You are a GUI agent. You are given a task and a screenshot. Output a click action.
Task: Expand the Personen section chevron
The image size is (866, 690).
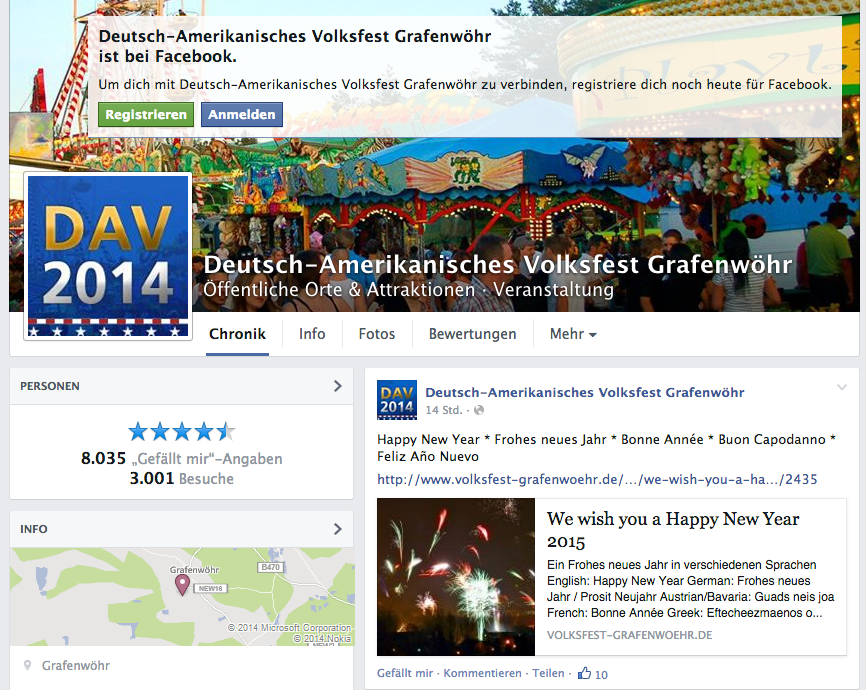[338, 386]
